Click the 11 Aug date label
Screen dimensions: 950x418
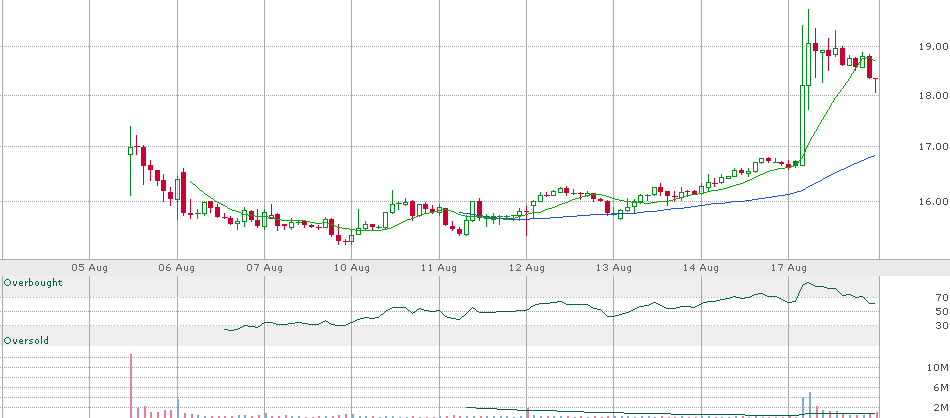(x=439, y=267)
